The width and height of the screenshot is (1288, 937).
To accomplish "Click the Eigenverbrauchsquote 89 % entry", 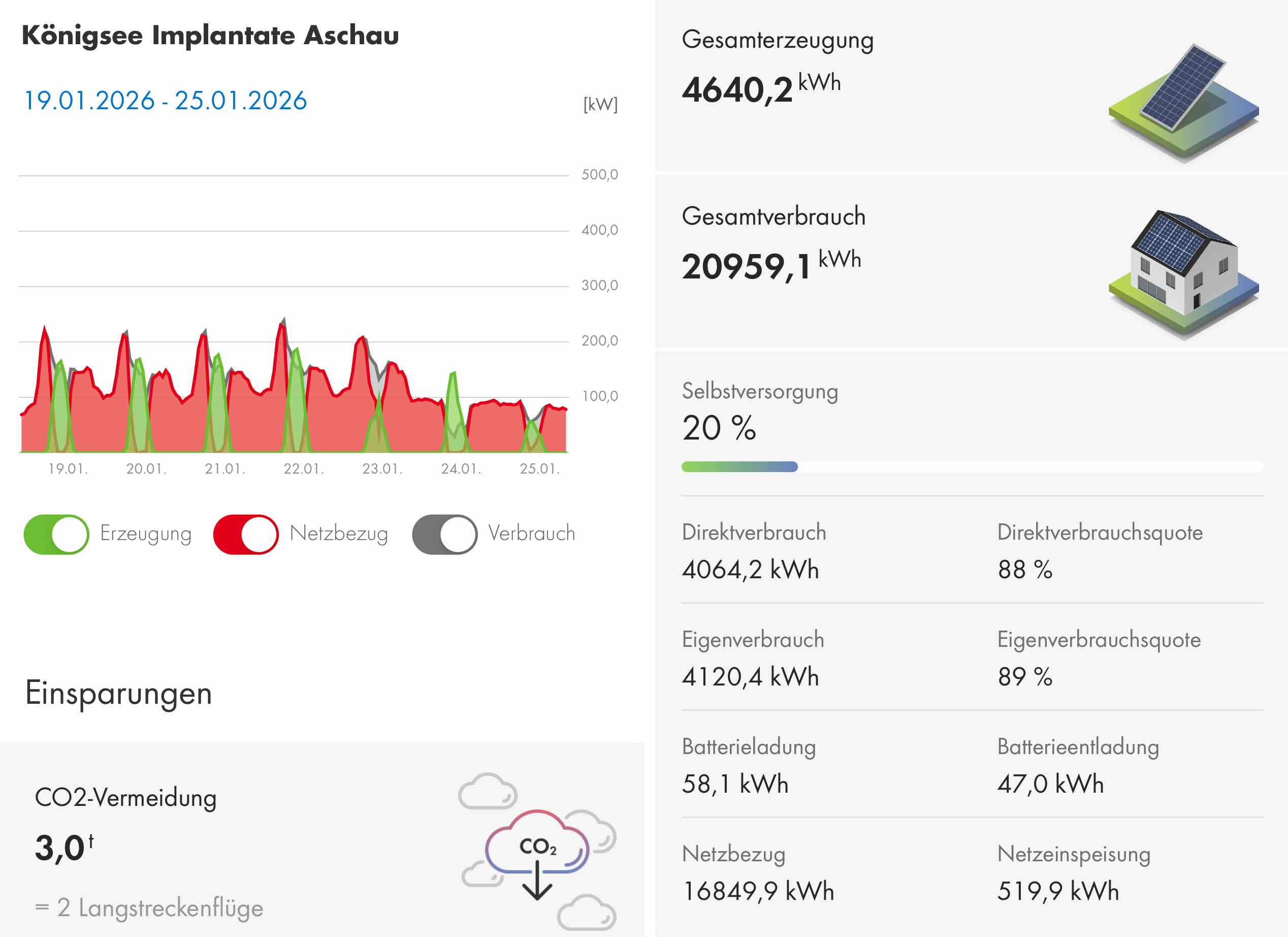I will point(1024,676).
